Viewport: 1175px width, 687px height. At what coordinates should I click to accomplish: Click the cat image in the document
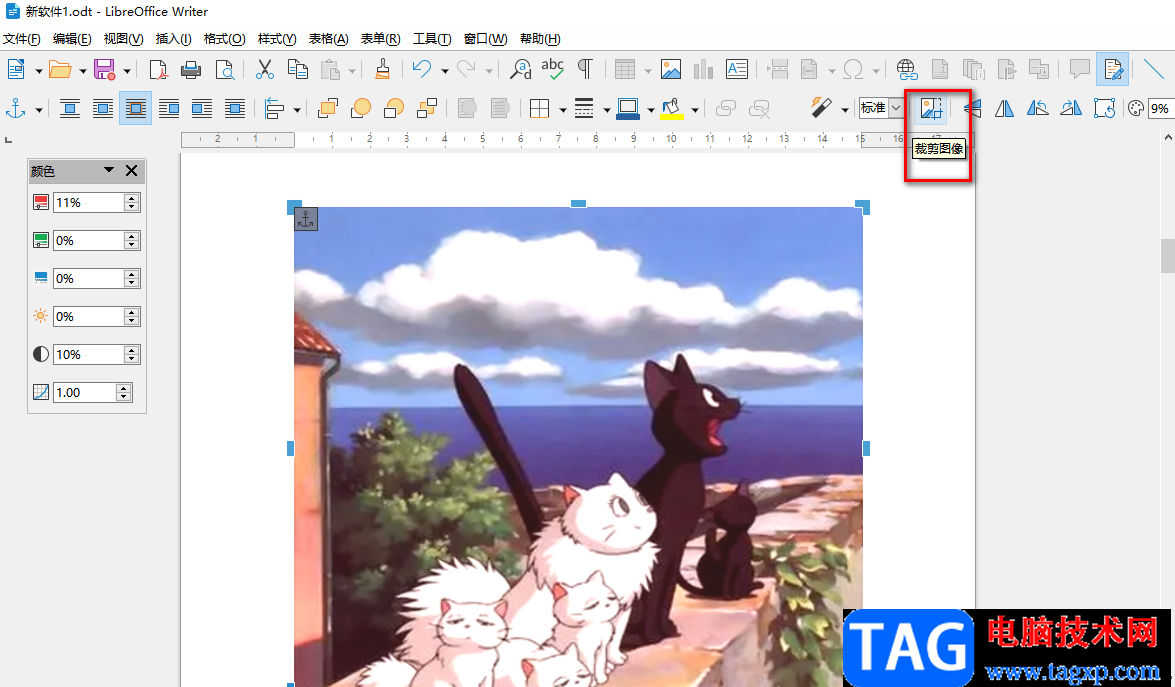tap(578, 447)
